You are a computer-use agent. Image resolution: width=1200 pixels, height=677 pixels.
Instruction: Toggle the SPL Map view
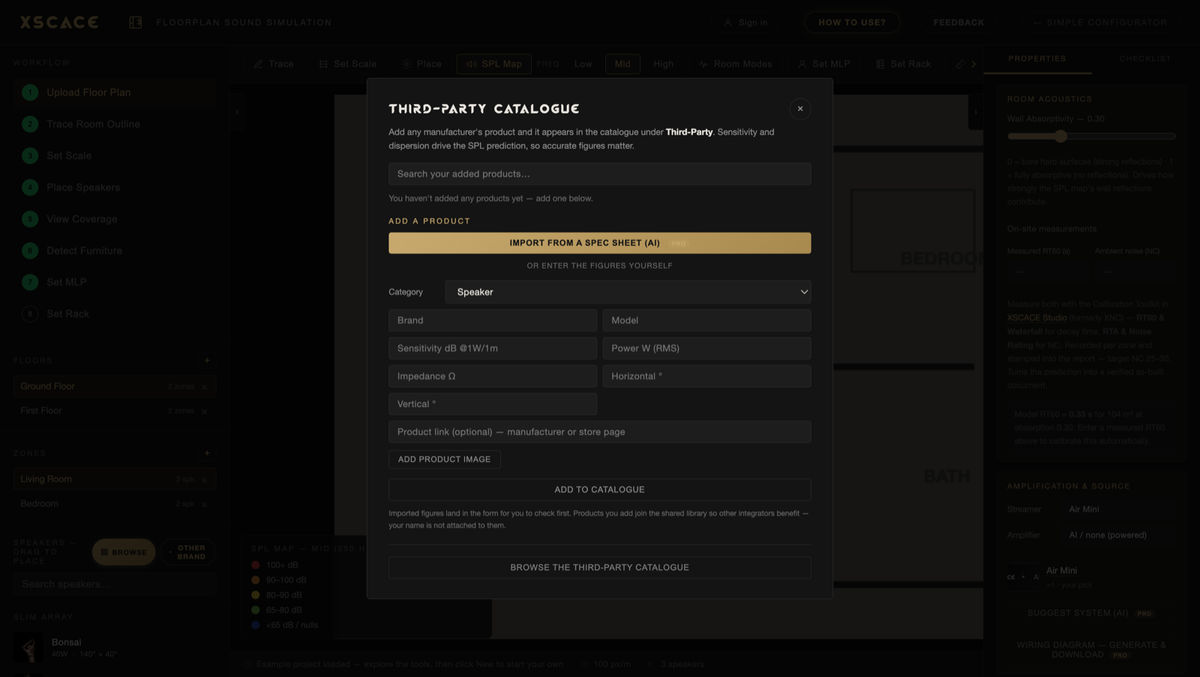[x=494, y=64]
